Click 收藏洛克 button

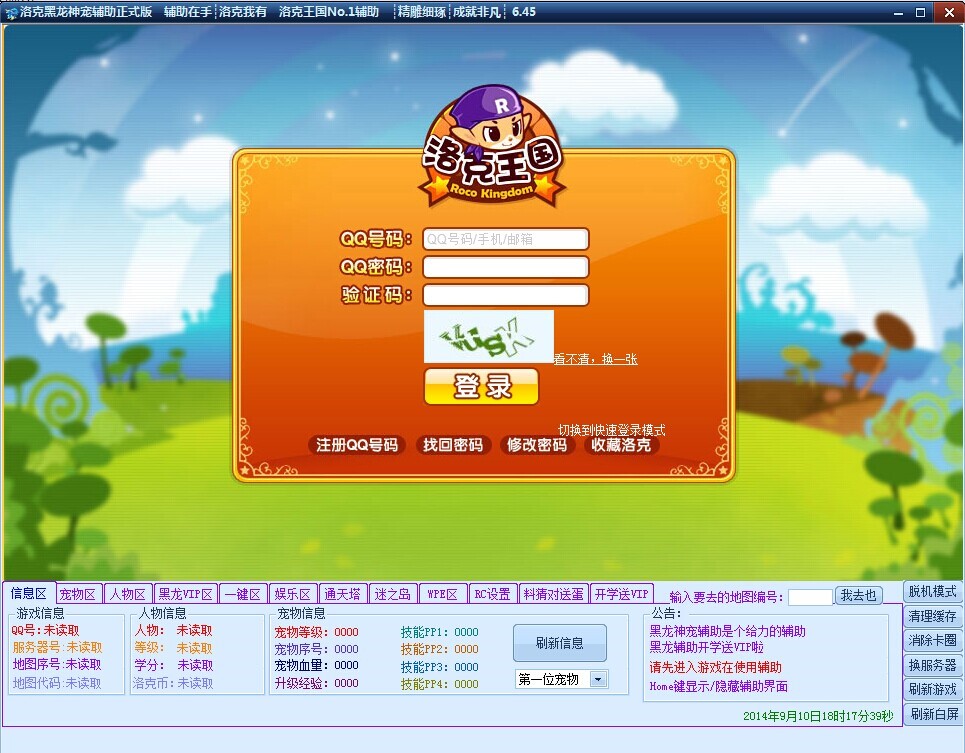click(621, 445)
